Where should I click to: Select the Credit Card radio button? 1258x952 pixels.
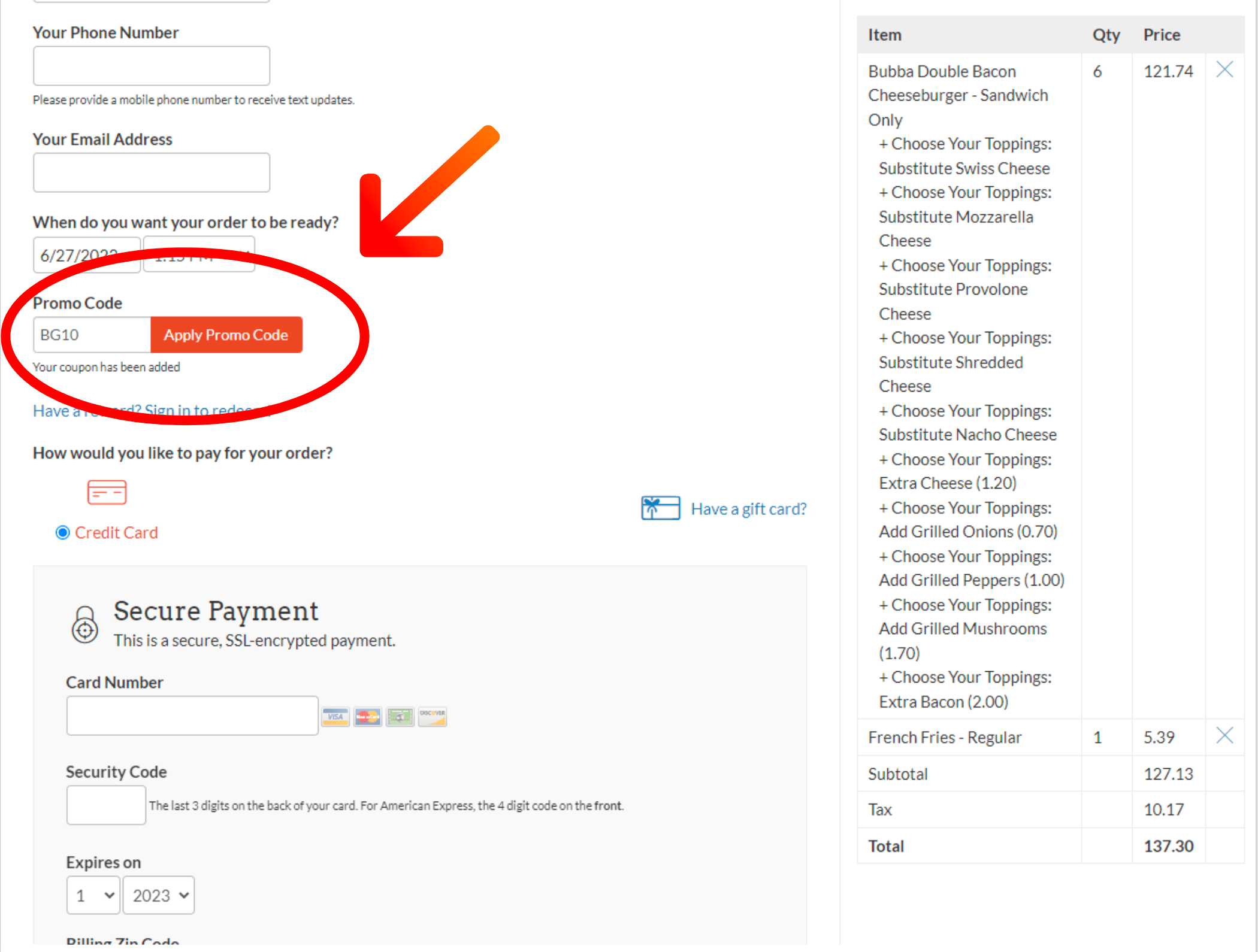[62, 532]
